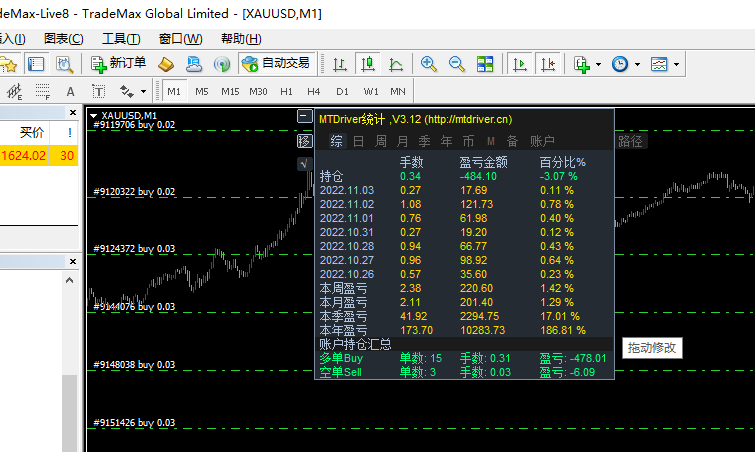The width and height of the screenshot is (755, 452).
Task: Select the H4 timeframe button
Action: click(x=314, y=92)
